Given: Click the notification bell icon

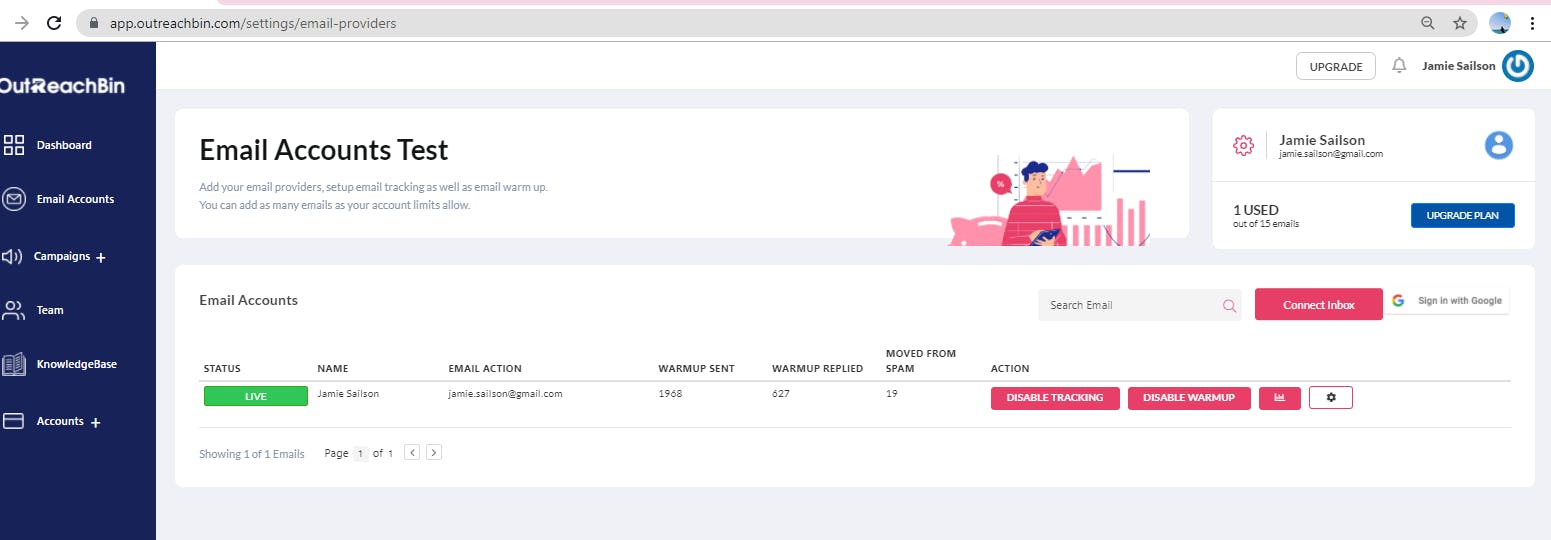Looking at the screenshot, I should pos(1399,66).
